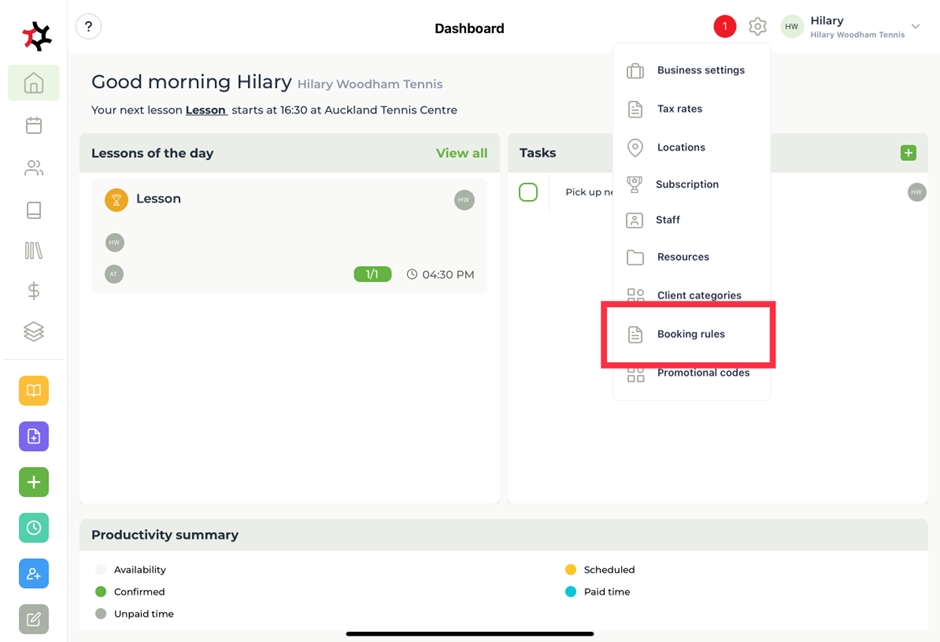
Task: Click the question mark help button
Action: [x=88, y=27]
